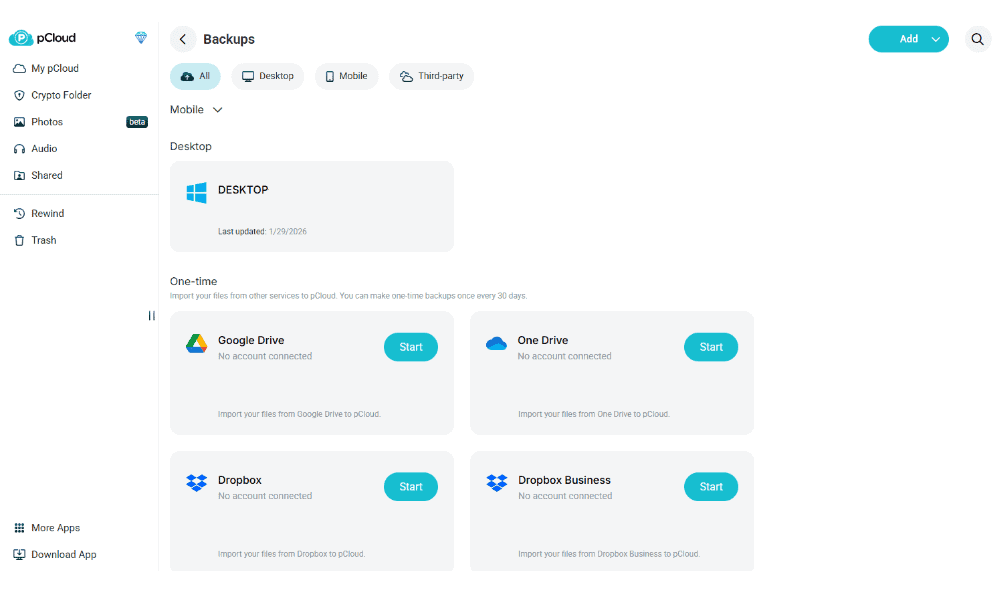Open Rewind from the sidebar
Image resolution: width=1000 pixels, height=600 pixels.
point(47,213)
